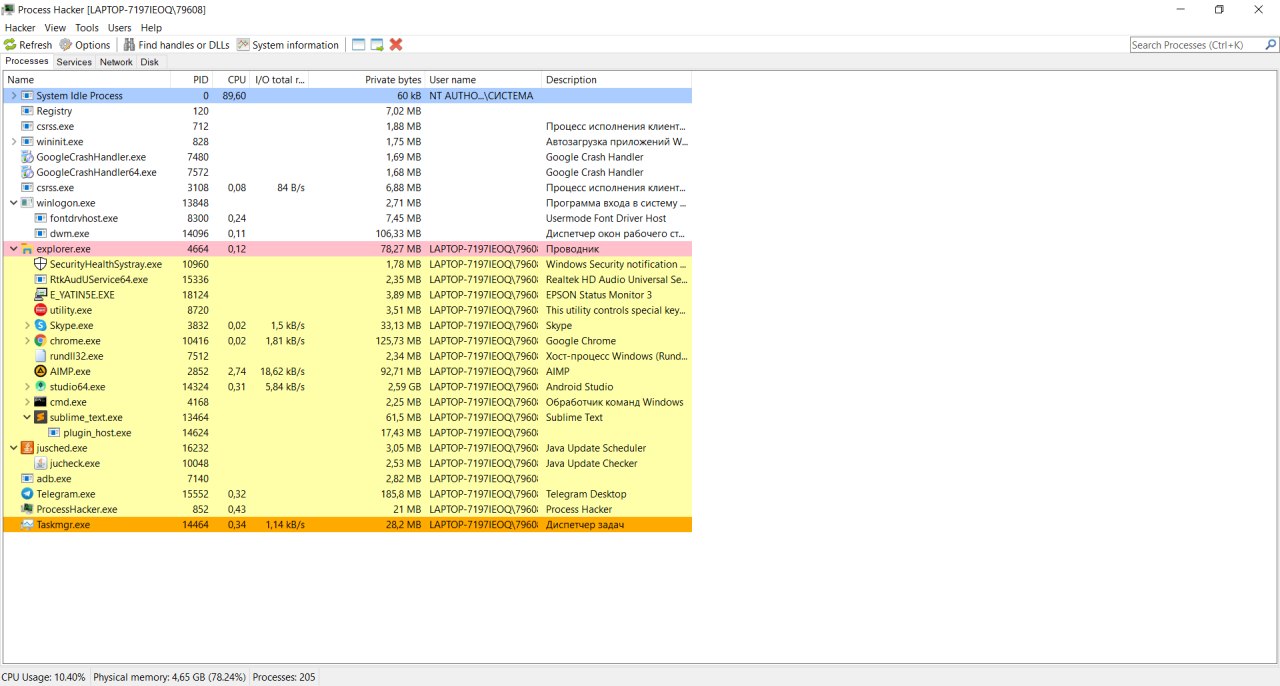Click the Find handles or DLLs icon

[129, 45]
